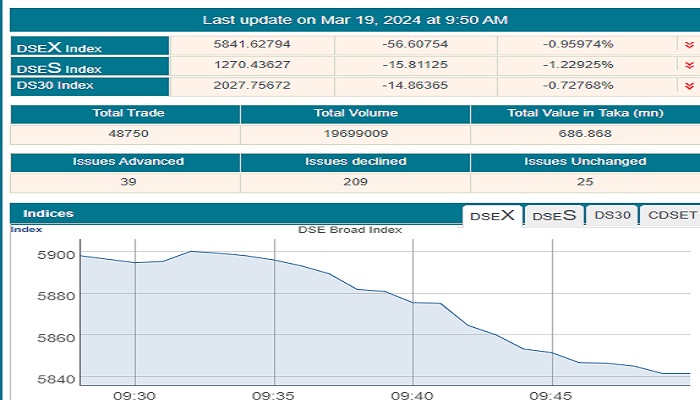
Task: Click the red down arrow in DSEX row
Action: click(688, 46)
